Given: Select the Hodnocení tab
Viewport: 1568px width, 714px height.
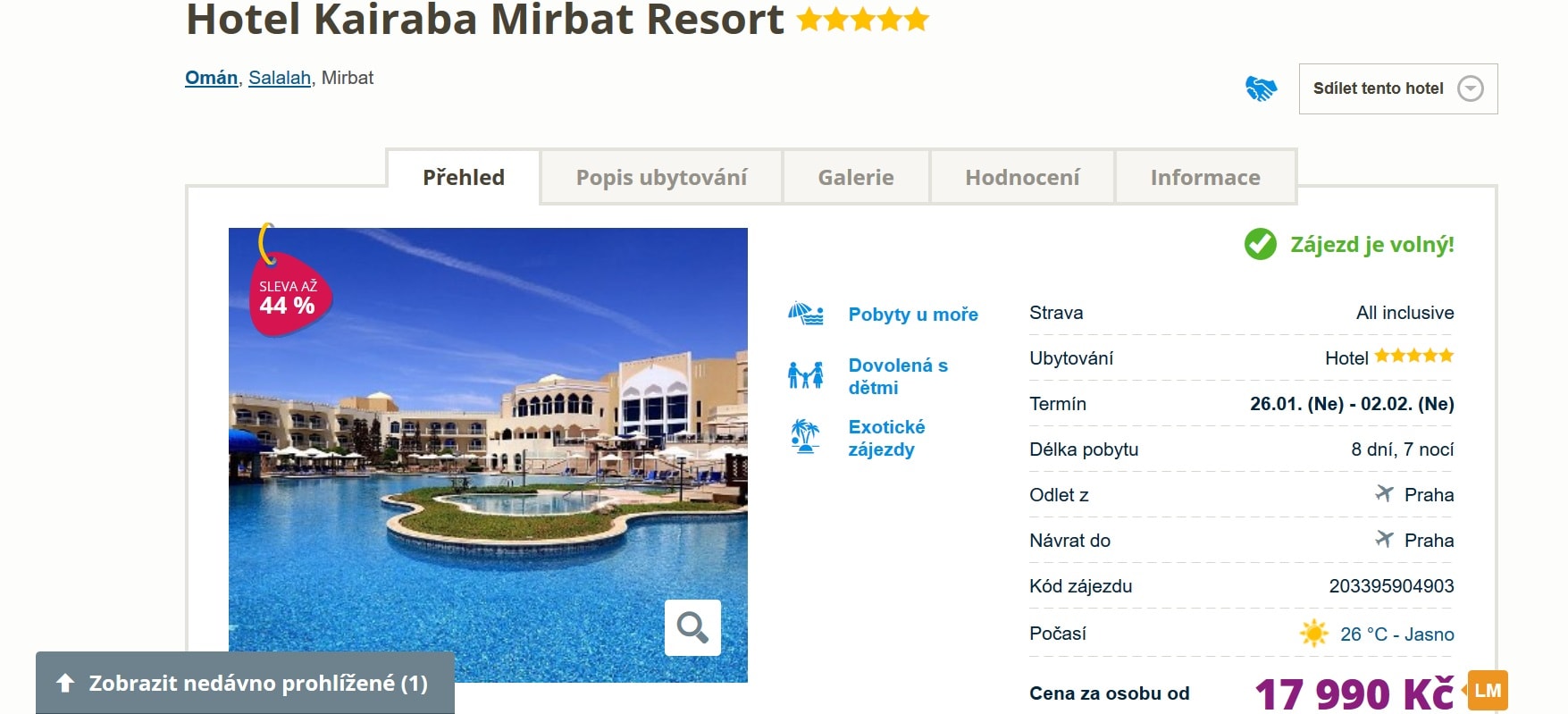Looking at the screenshot, I should (x=1022, y=177).
